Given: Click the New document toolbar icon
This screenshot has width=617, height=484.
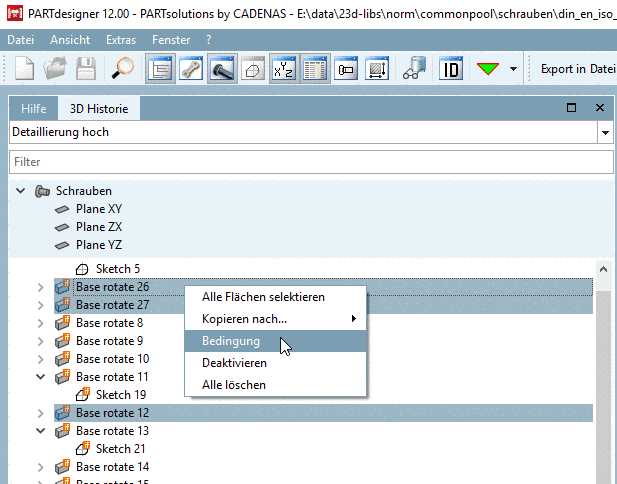Looking at the screenshot, I should [x=24, y=69].
